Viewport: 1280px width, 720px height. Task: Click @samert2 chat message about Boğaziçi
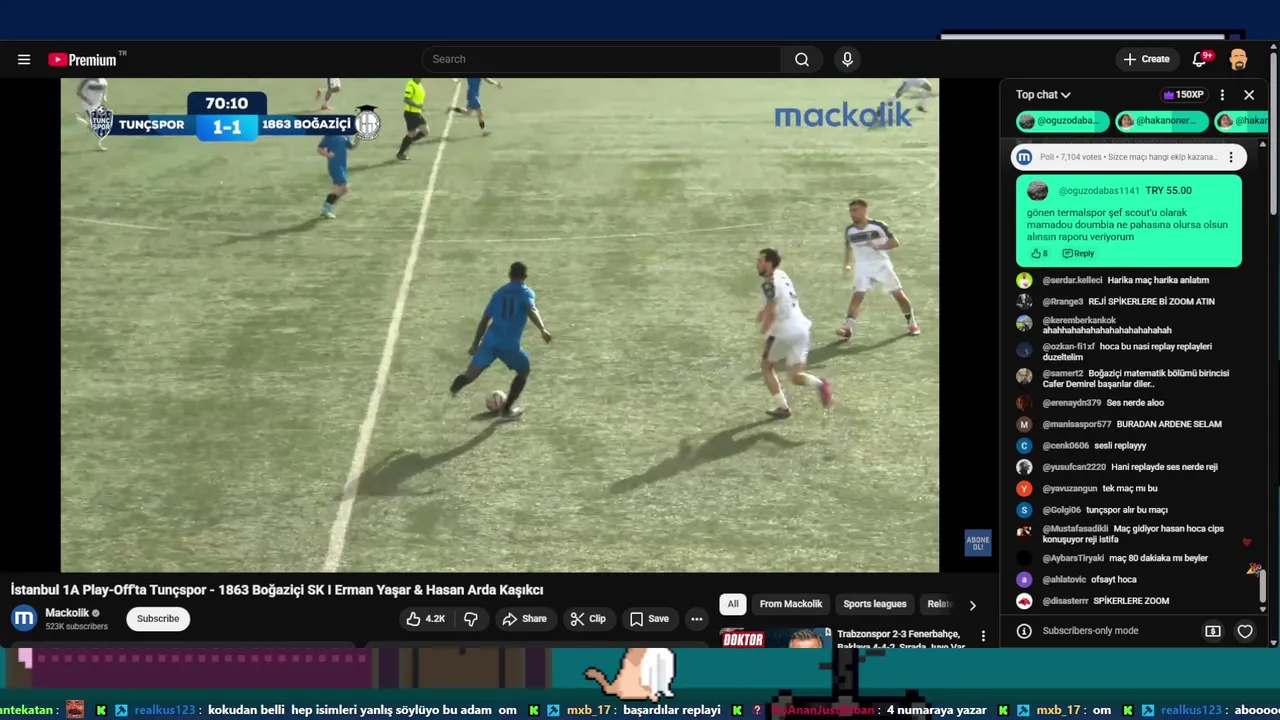(x=1135, y=379)
